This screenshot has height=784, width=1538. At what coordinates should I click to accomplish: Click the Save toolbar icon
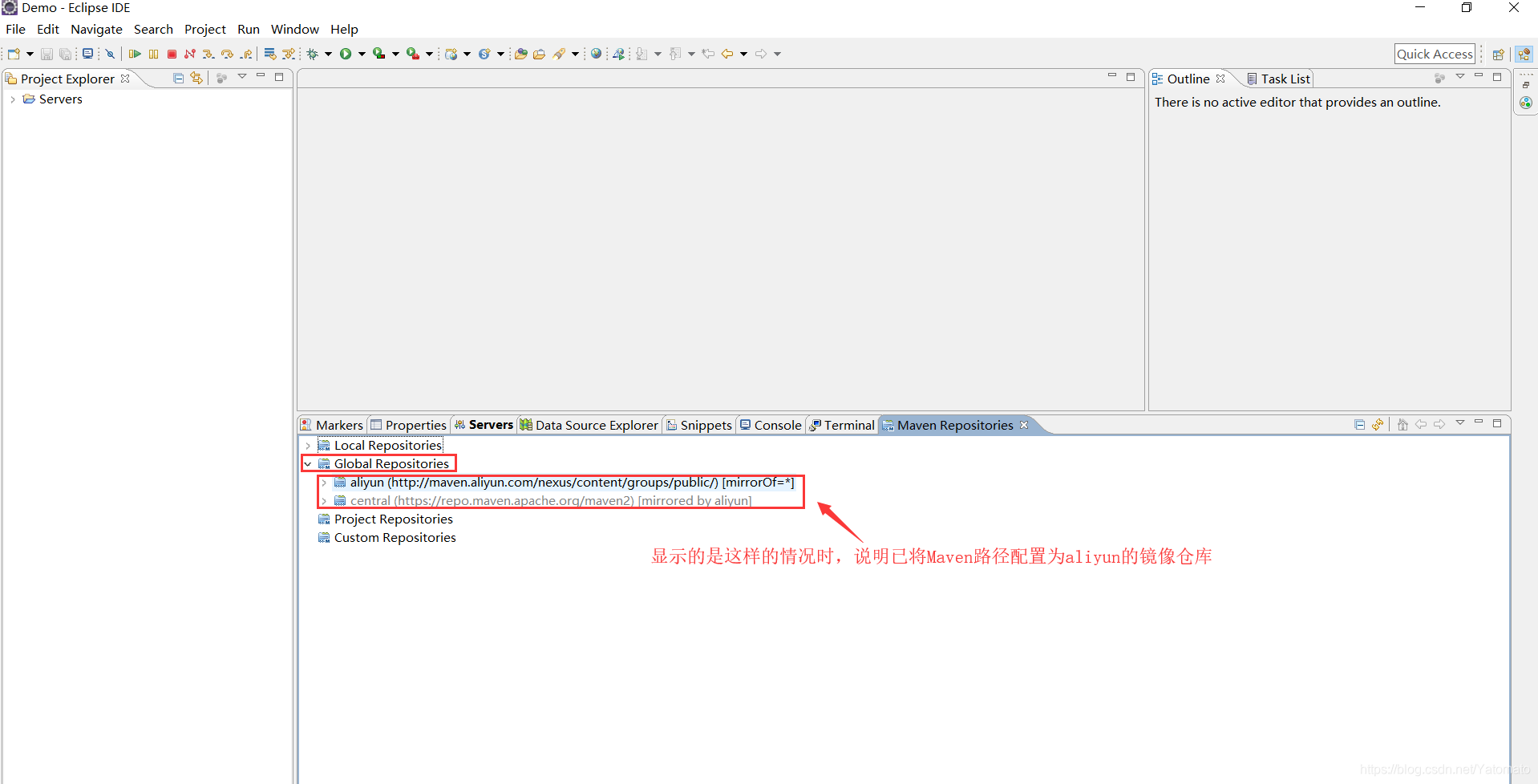47,54
